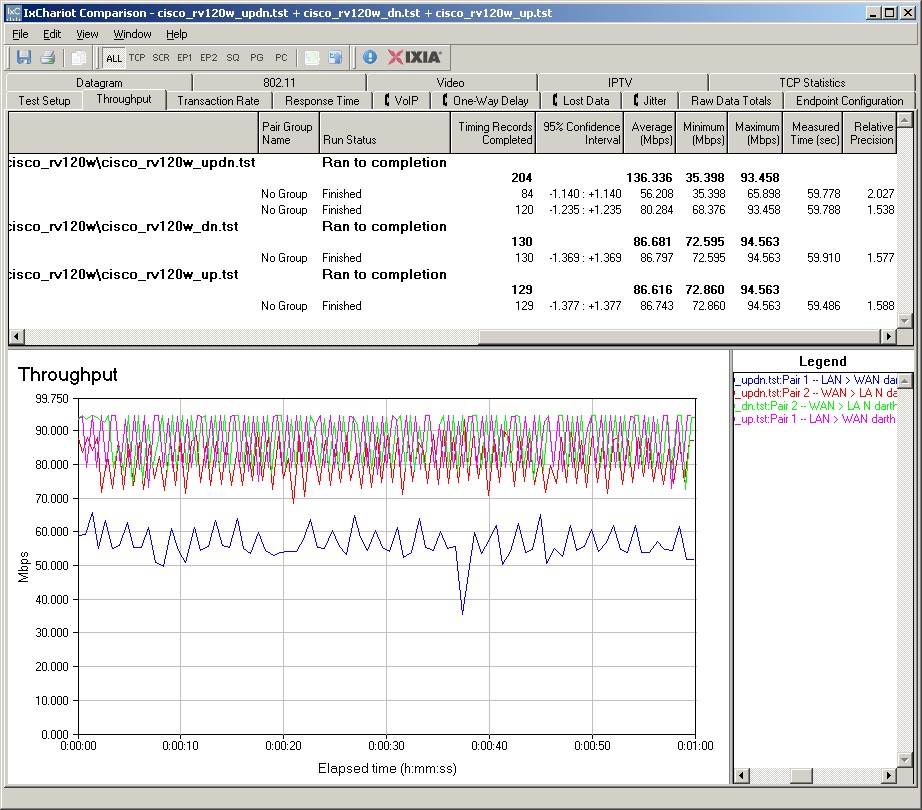Switch to the Response Time tab
This screenshot has height=810, width=922.
coord(322,101)
